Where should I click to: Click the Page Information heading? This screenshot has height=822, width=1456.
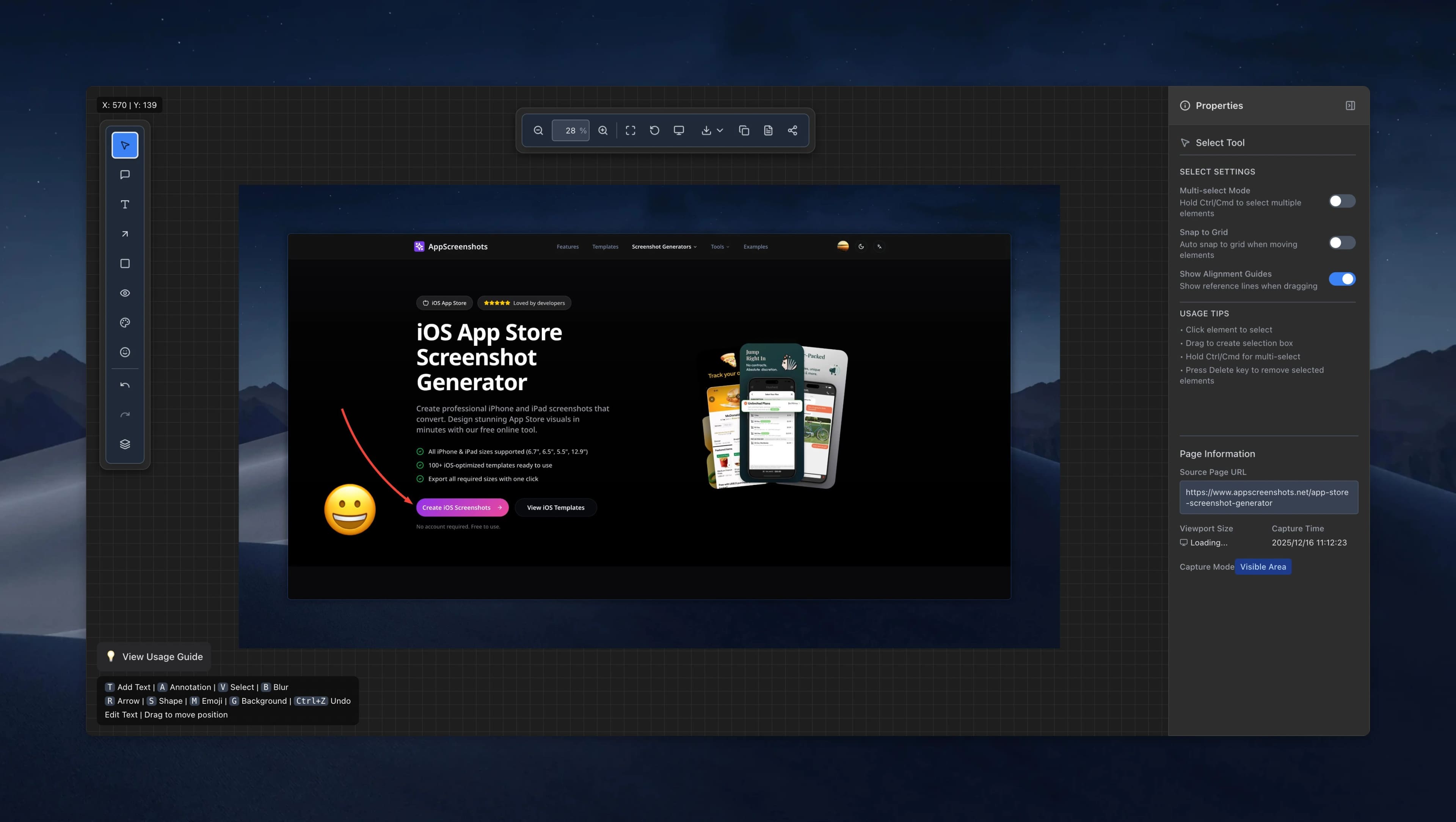pos(1217,454)
